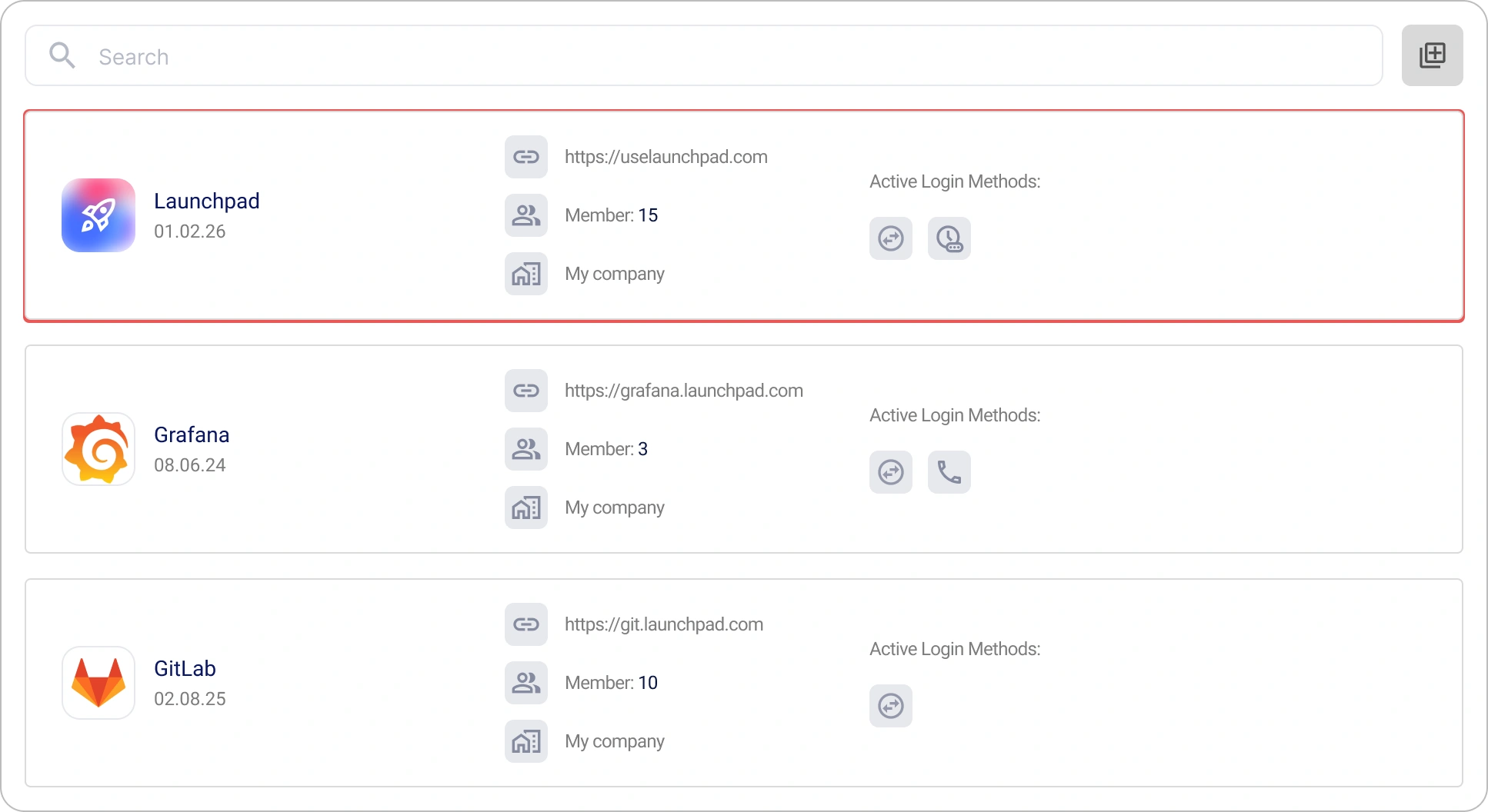Select the company building icon under GitLab
The image size is (1488, 812).
tap(525, 740)
